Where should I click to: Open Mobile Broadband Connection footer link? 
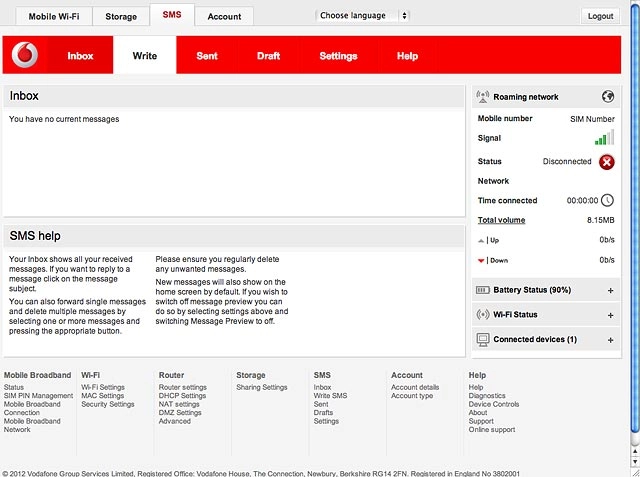(32, 408)
